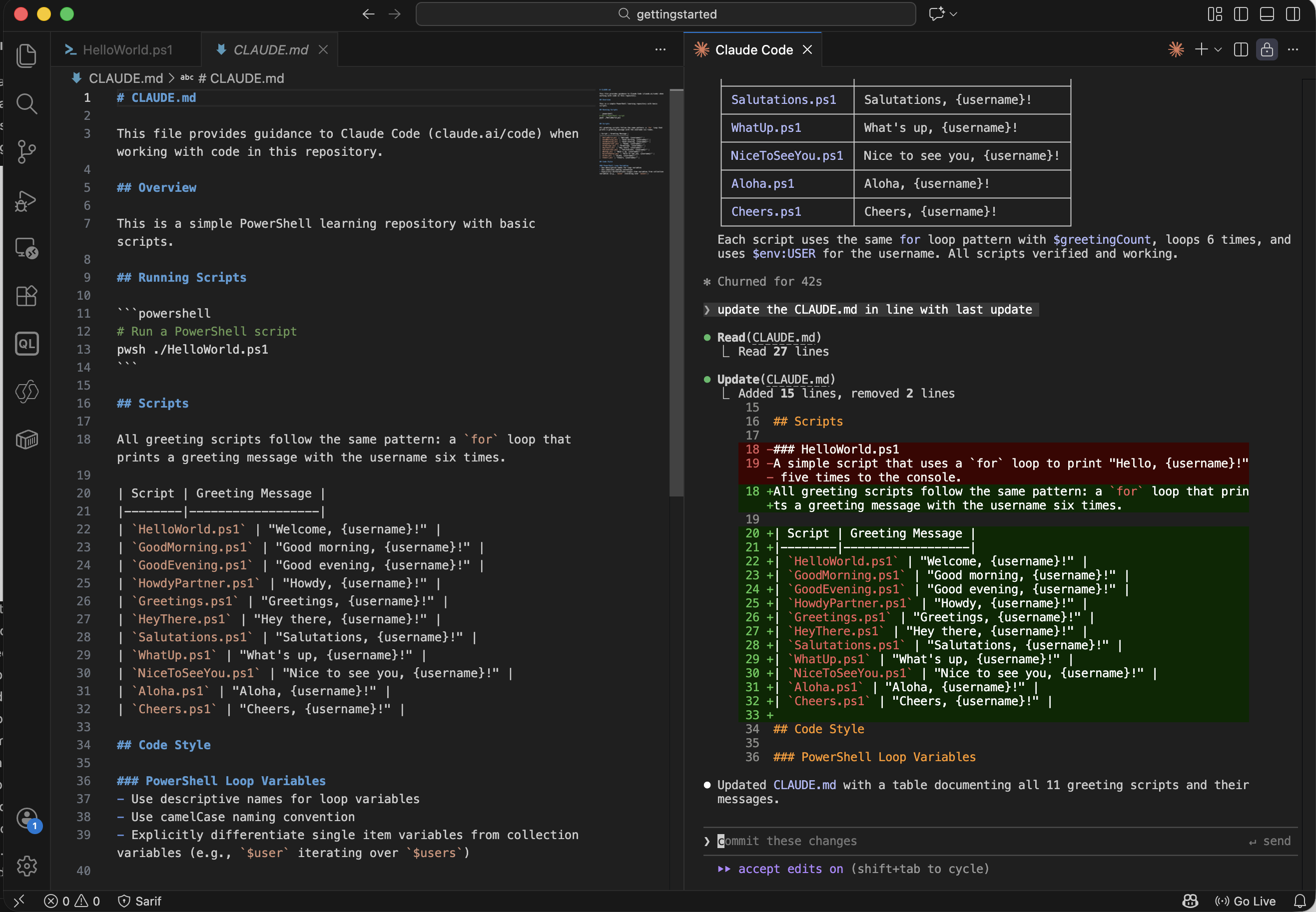Open the Extensions view
1316x912 pixels.
click(26, 296)
